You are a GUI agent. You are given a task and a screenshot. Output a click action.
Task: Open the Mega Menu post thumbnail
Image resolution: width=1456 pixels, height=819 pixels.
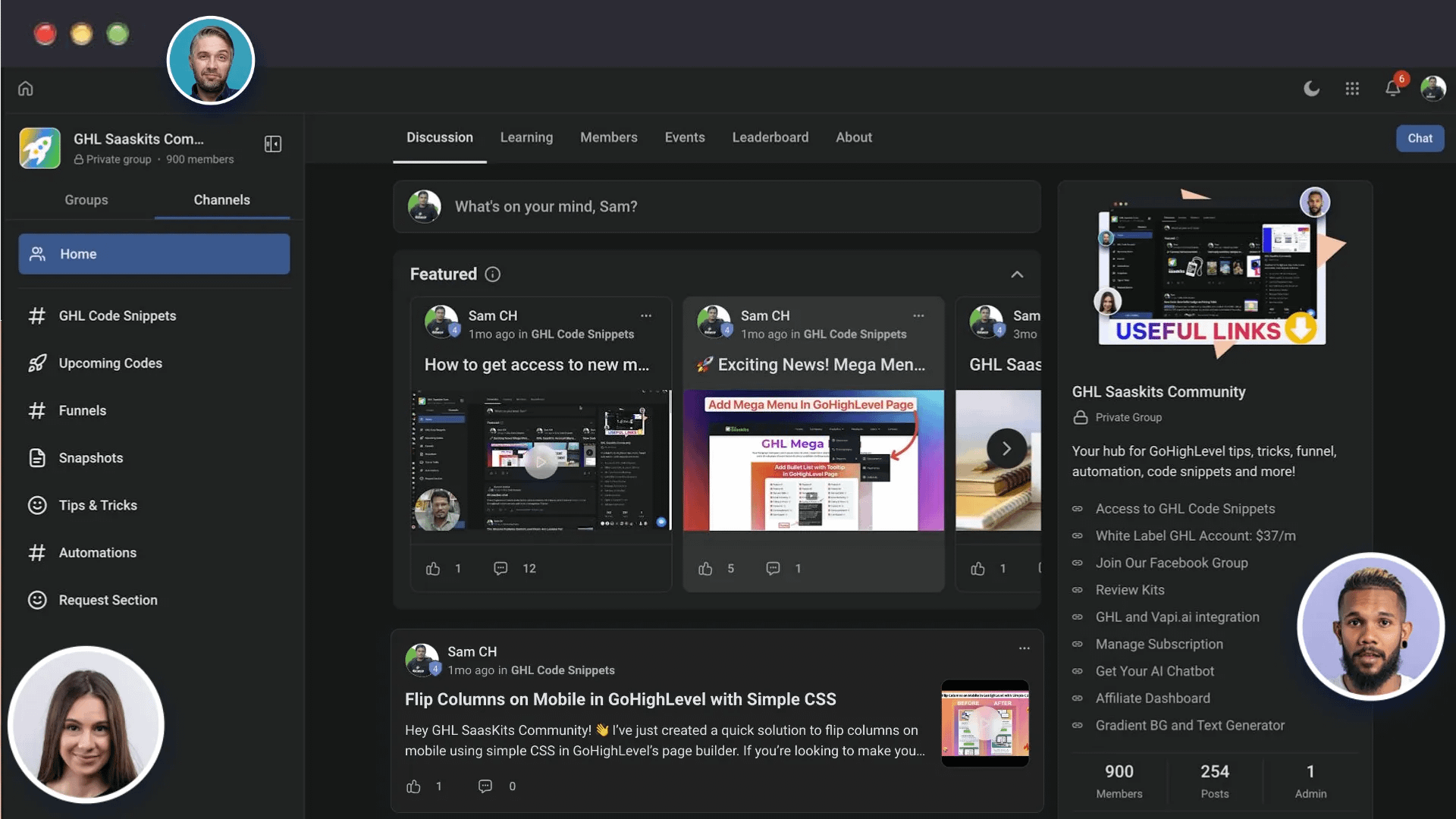[x=814, y=461]
